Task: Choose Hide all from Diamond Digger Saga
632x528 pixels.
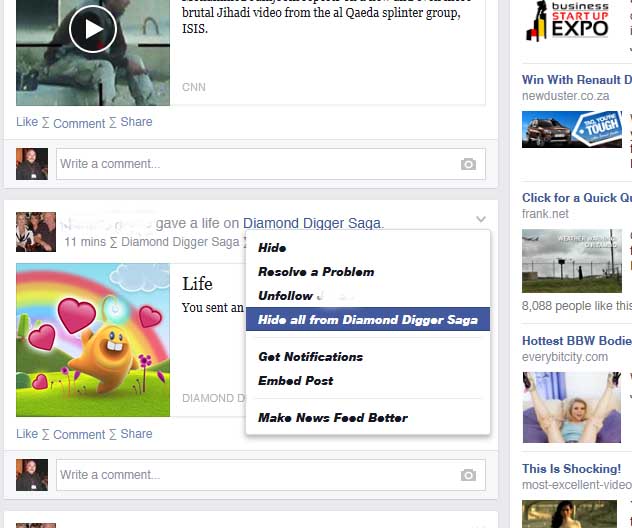Action: click(x=368, y=319)
